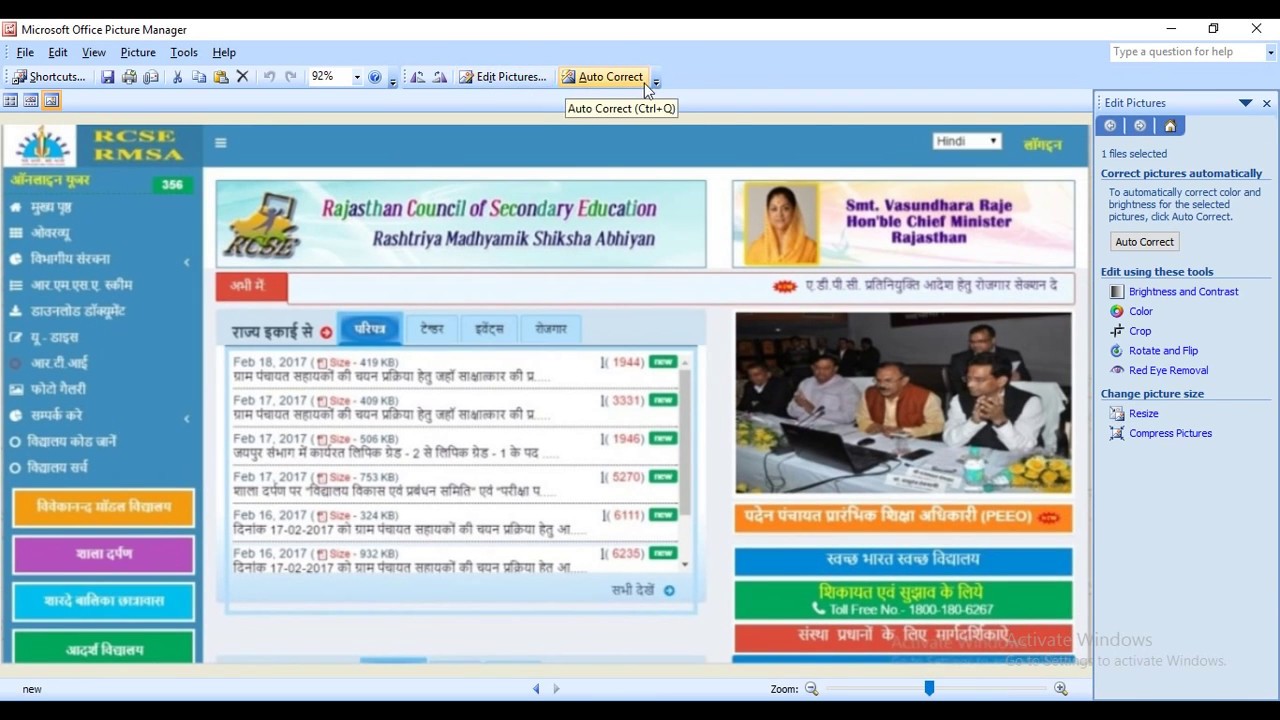Click the Delete X icon in toolbar
The width and height of the screenshot is (1280, 720).
(x=242, y=77)
